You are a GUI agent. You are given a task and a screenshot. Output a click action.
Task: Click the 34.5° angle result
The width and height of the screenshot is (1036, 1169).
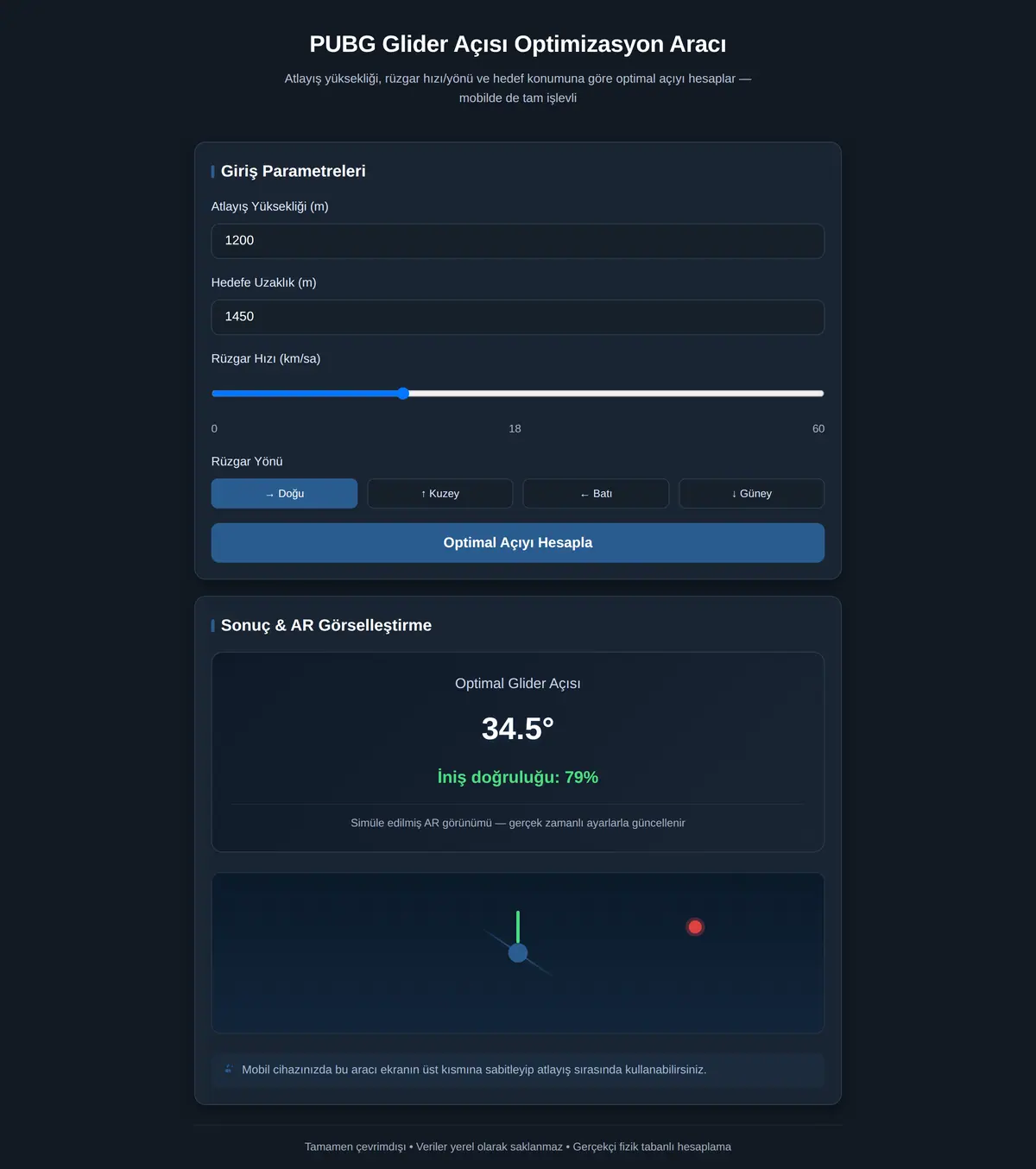[518, 729]
